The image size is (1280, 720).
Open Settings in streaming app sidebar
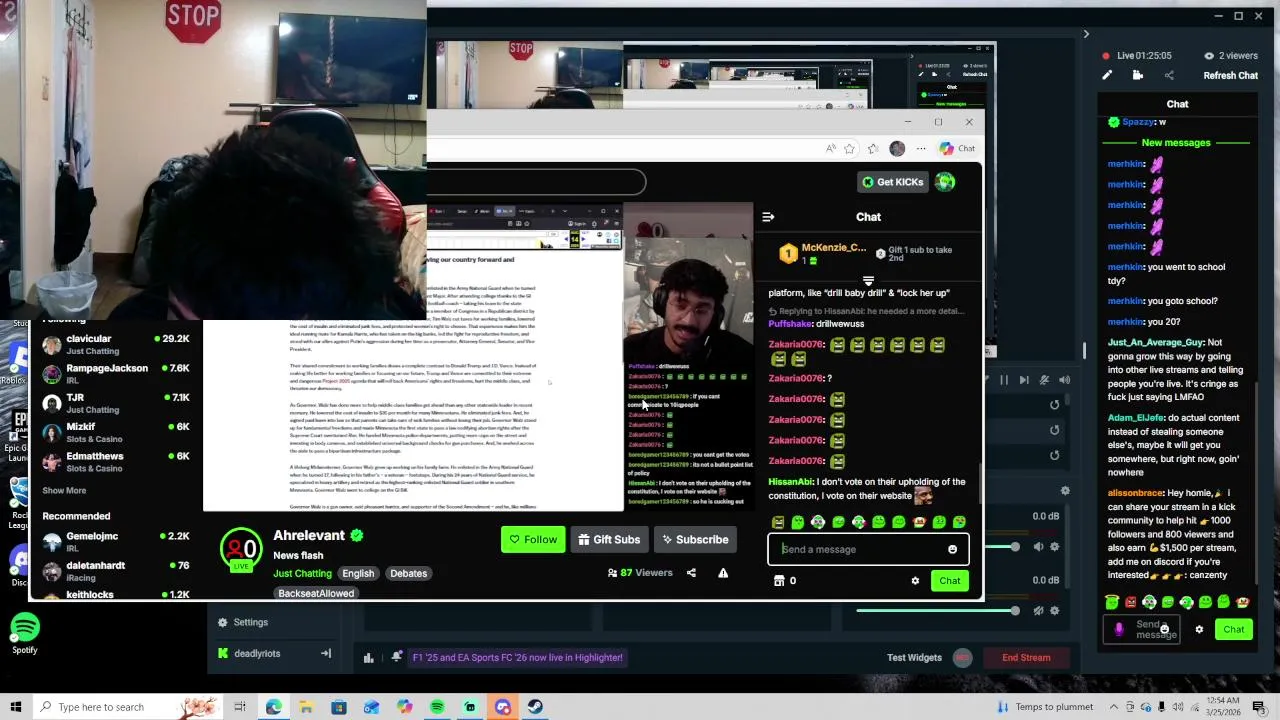coord(242,622)
